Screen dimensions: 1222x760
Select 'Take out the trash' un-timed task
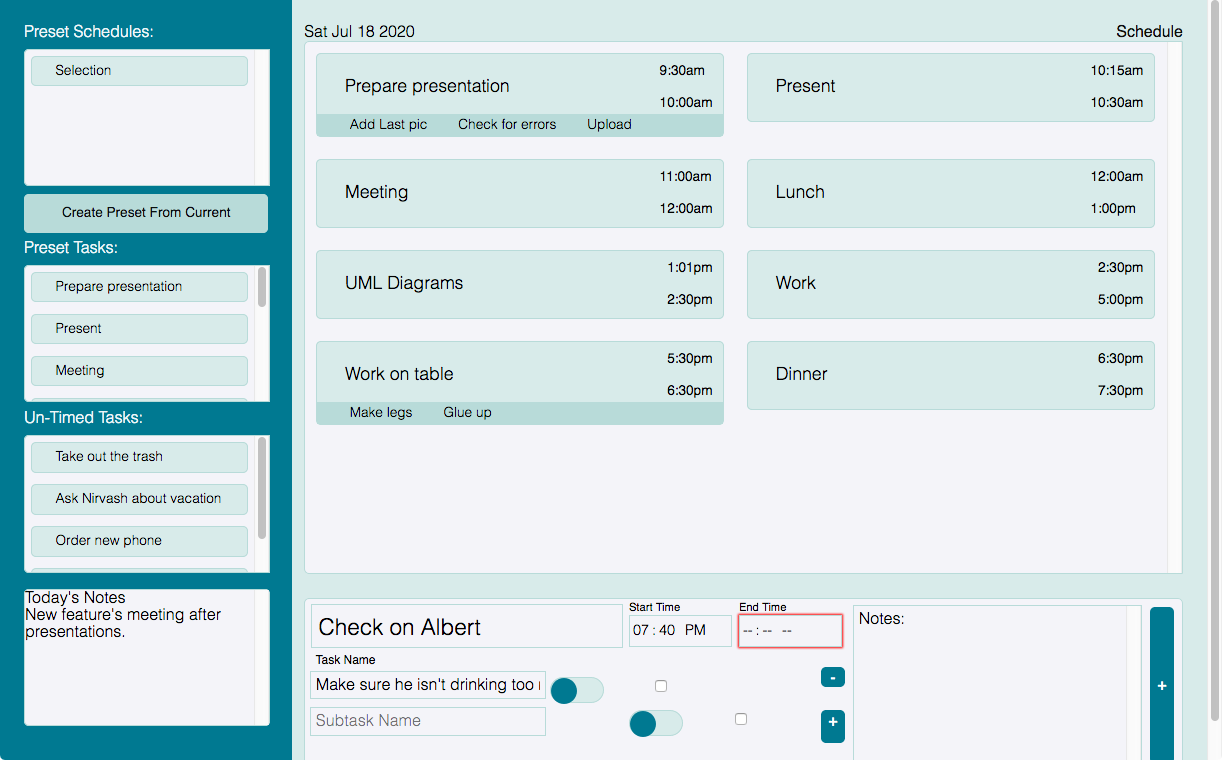[x=139, y=457]
